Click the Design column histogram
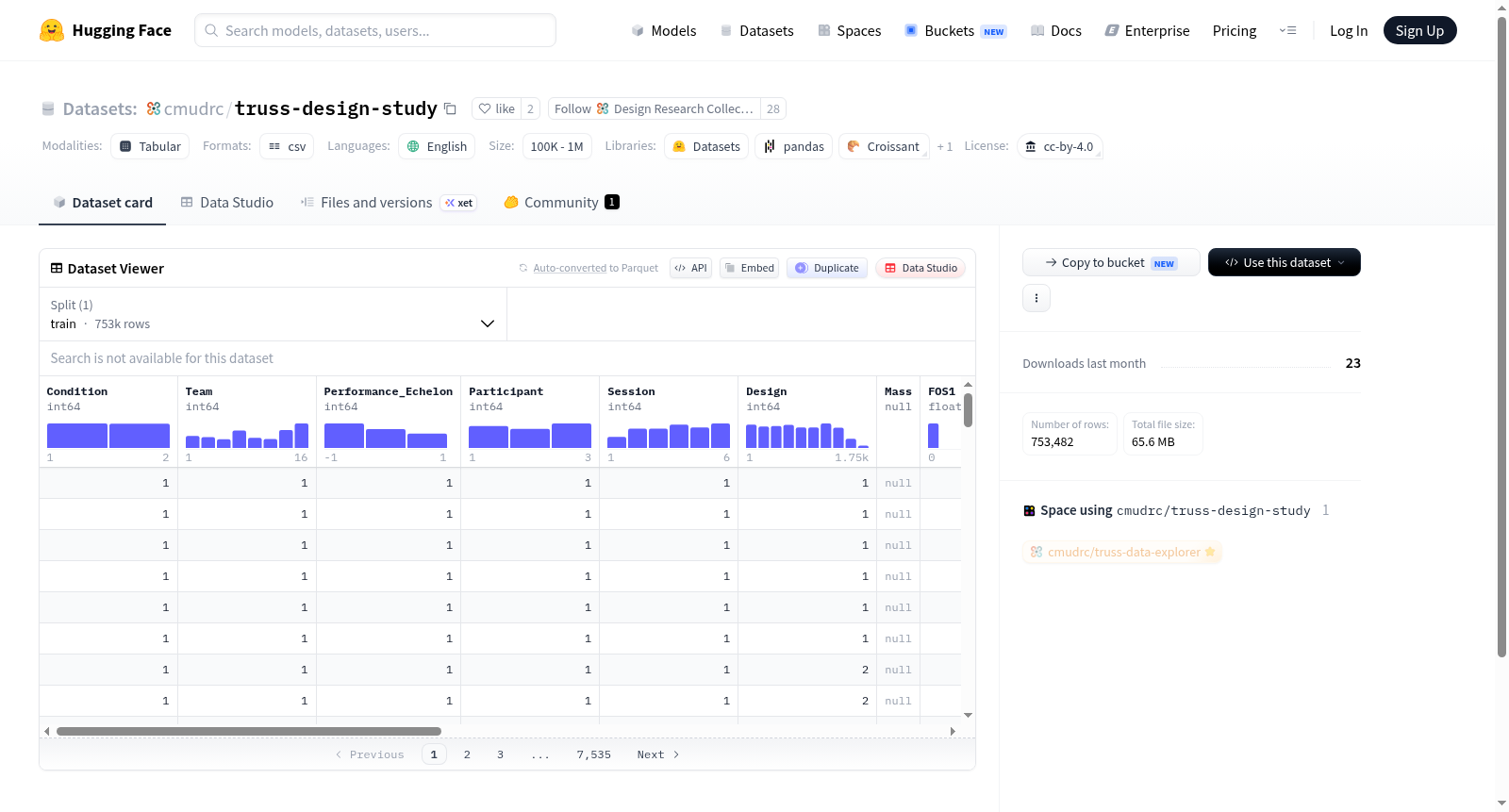 click(807, 436)
